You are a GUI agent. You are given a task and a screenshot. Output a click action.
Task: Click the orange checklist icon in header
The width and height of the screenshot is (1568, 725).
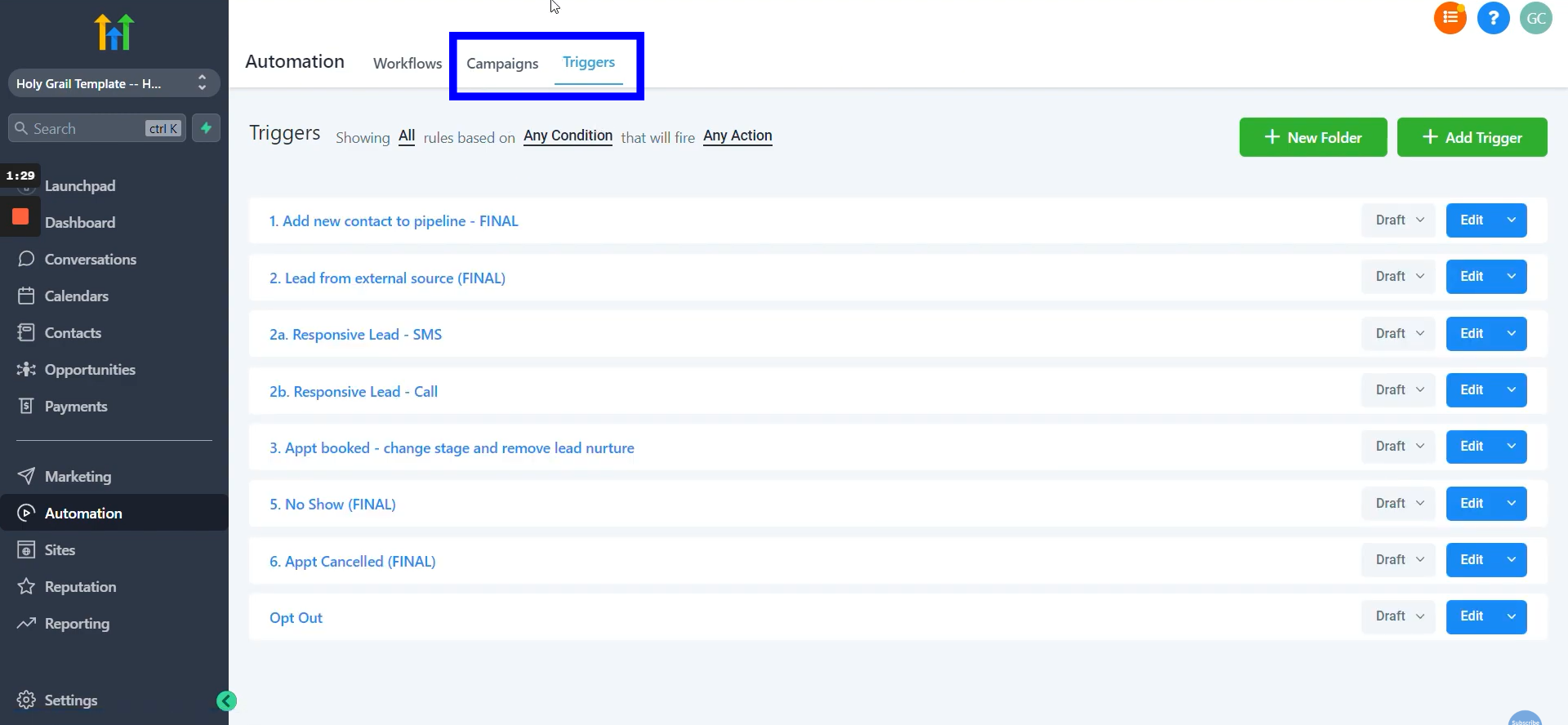point(1450,18)
